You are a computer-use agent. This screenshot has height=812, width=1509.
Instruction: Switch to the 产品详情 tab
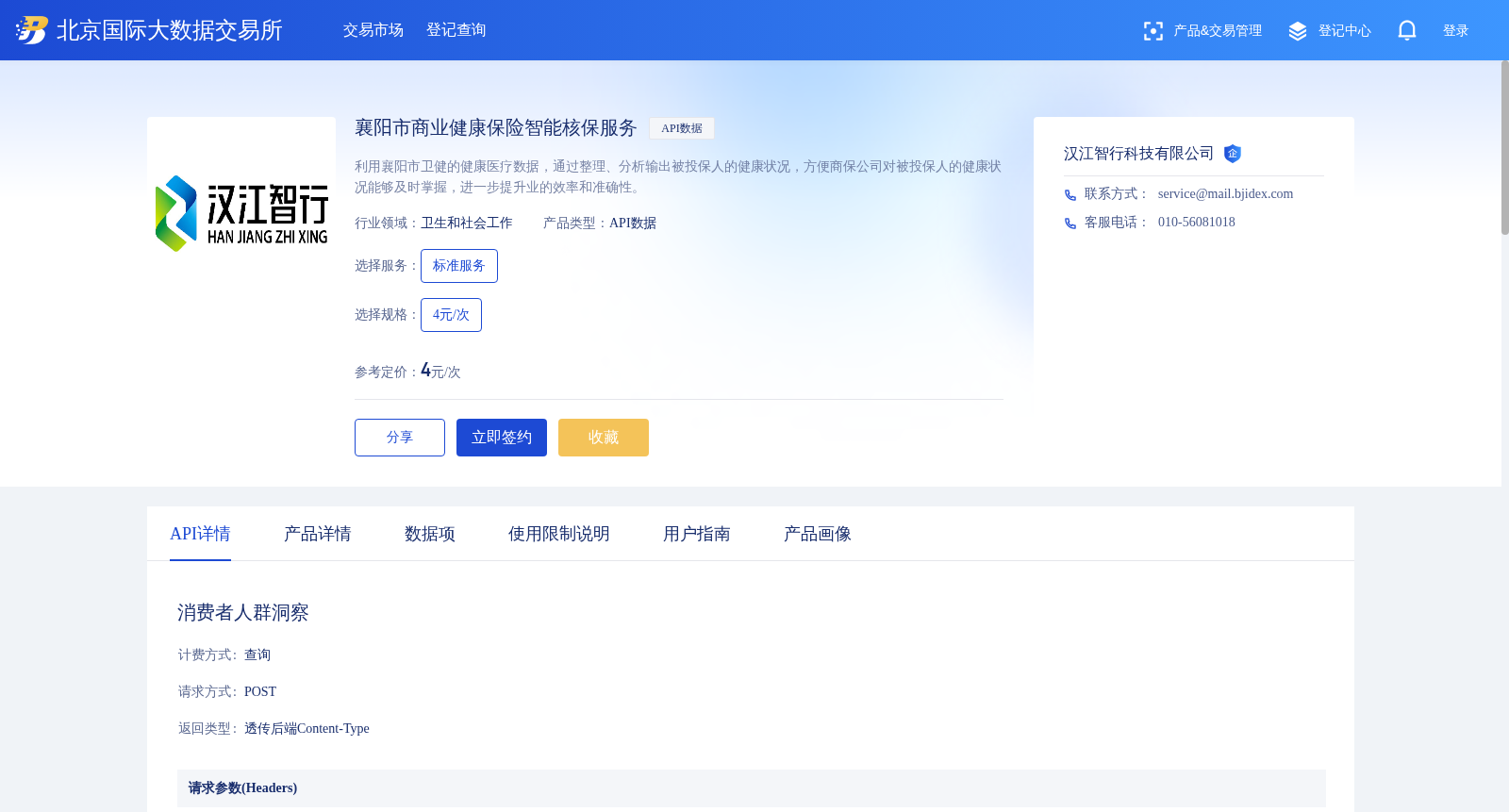(318, 534)
